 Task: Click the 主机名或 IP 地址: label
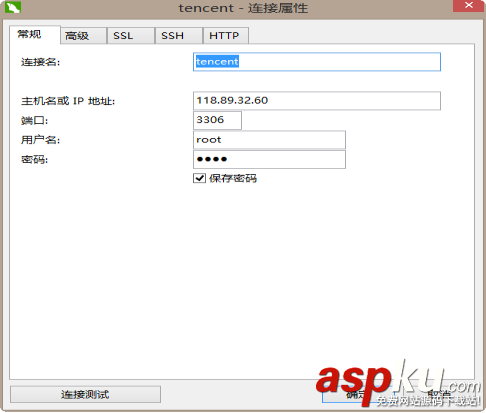click(x=68, y=101)
